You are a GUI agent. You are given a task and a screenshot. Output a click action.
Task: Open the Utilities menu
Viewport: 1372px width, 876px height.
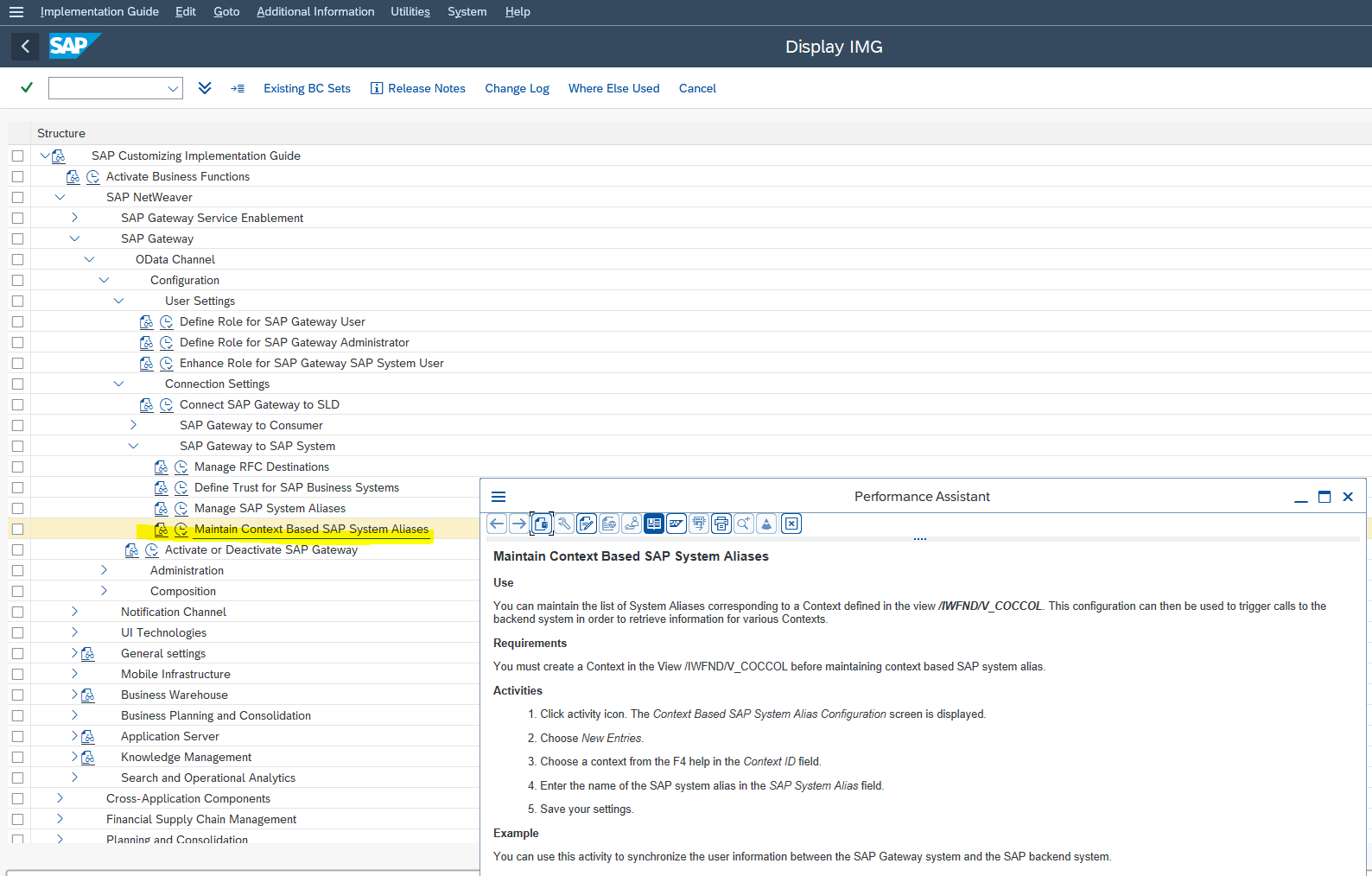(x=410, y=12)
